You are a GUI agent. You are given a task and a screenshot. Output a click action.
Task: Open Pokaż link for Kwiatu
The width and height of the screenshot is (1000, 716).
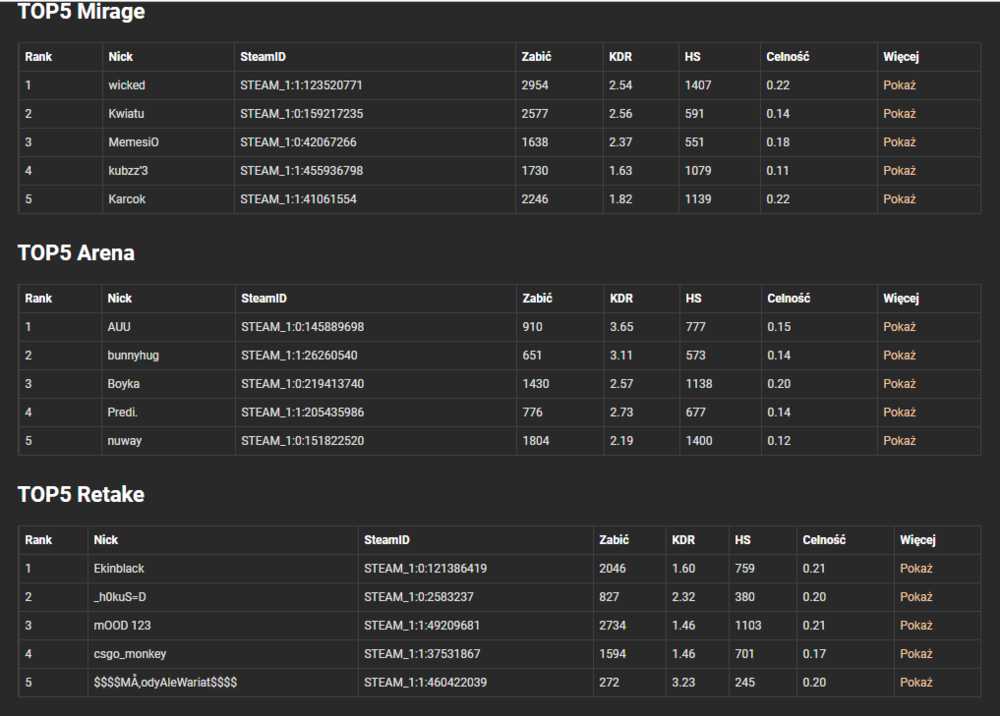[899, 114]
